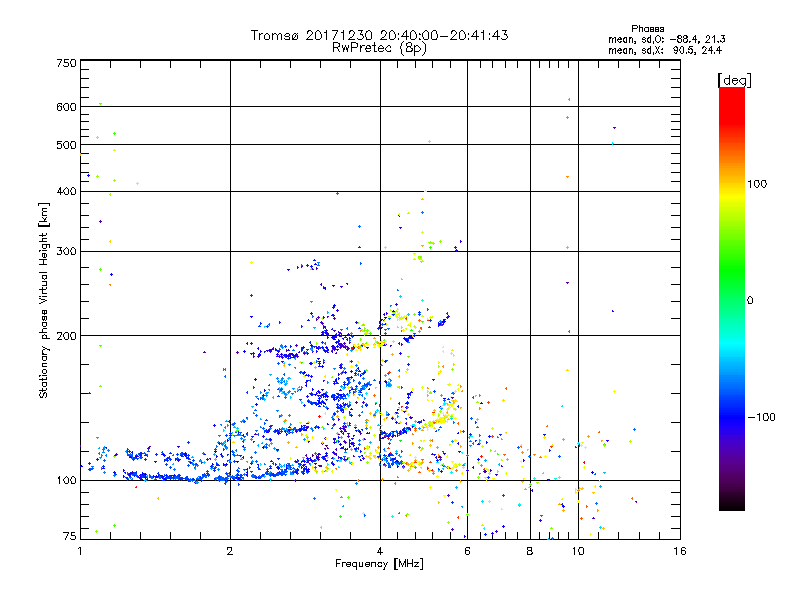
Task: Click the y-axis tick label '500'
Action: pyautogui.click(x=67, y=145)
